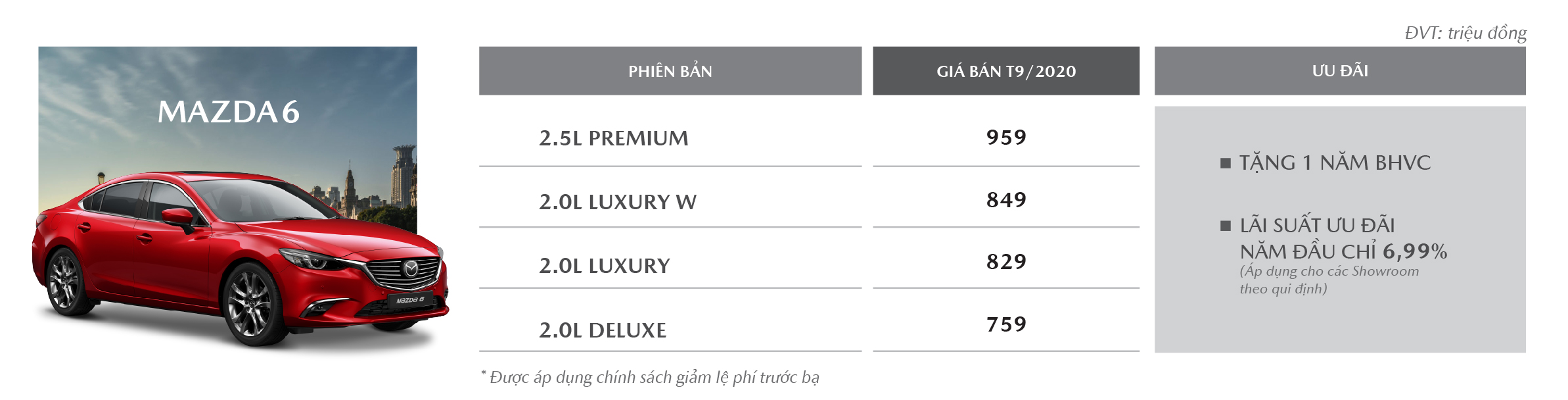
Task: Click the 959 price value
Action: click(1006, 137)
